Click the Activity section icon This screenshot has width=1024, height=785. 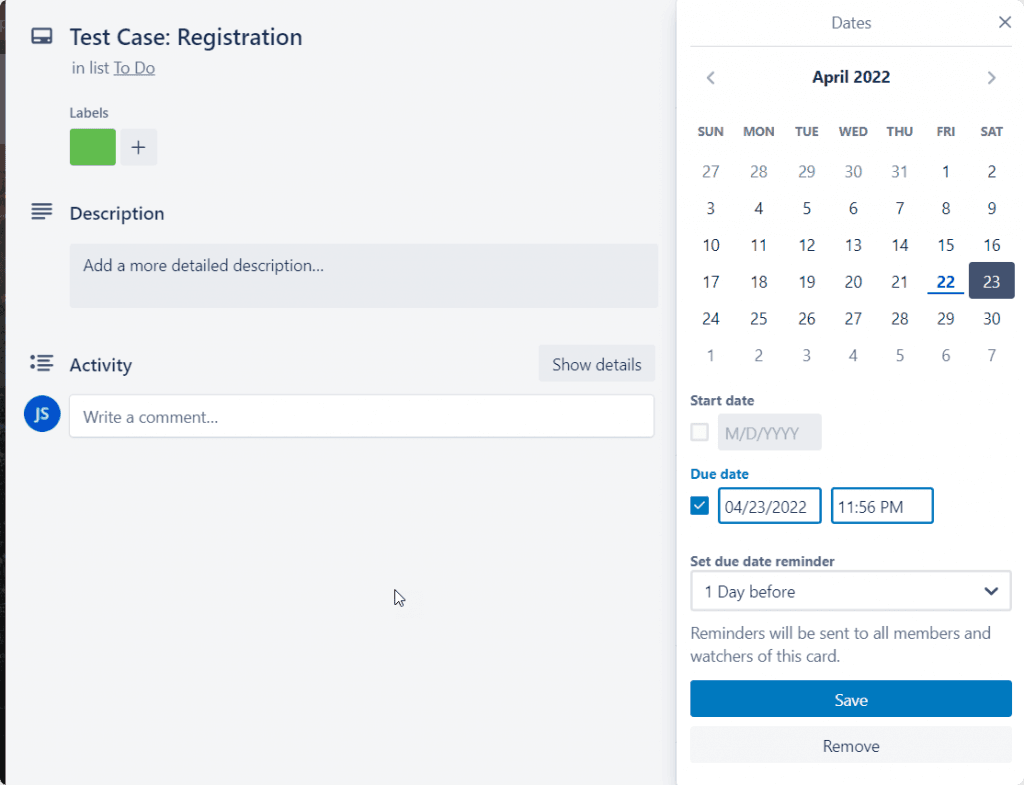tap(41, 364)
